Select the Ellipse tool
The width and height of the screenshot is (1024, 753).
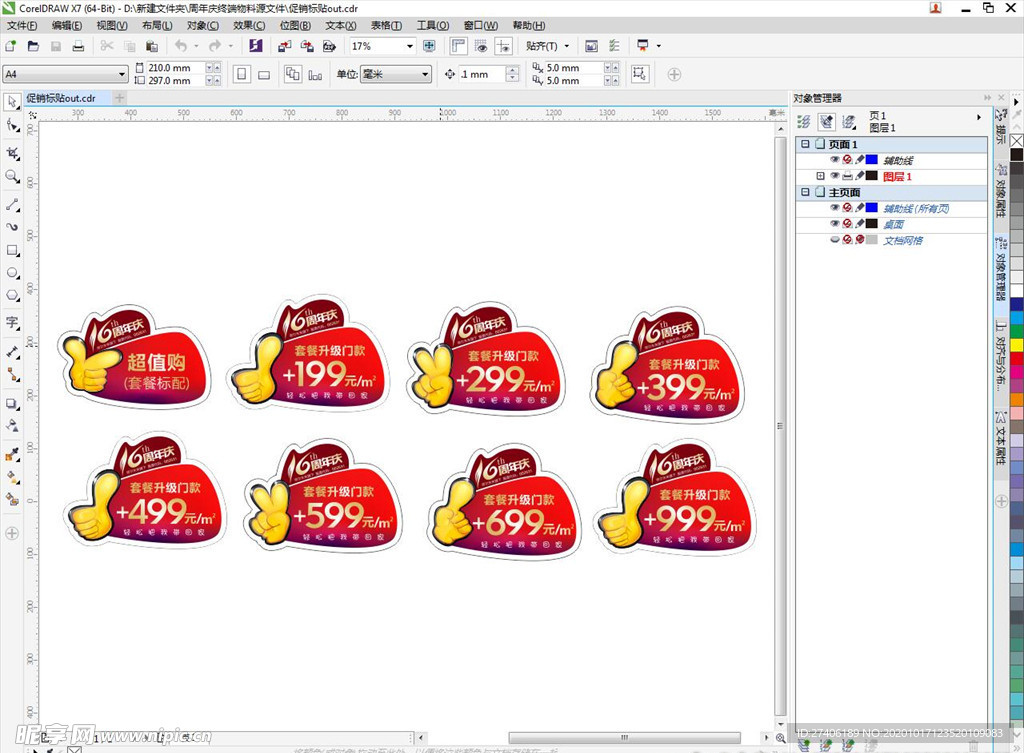12,273
